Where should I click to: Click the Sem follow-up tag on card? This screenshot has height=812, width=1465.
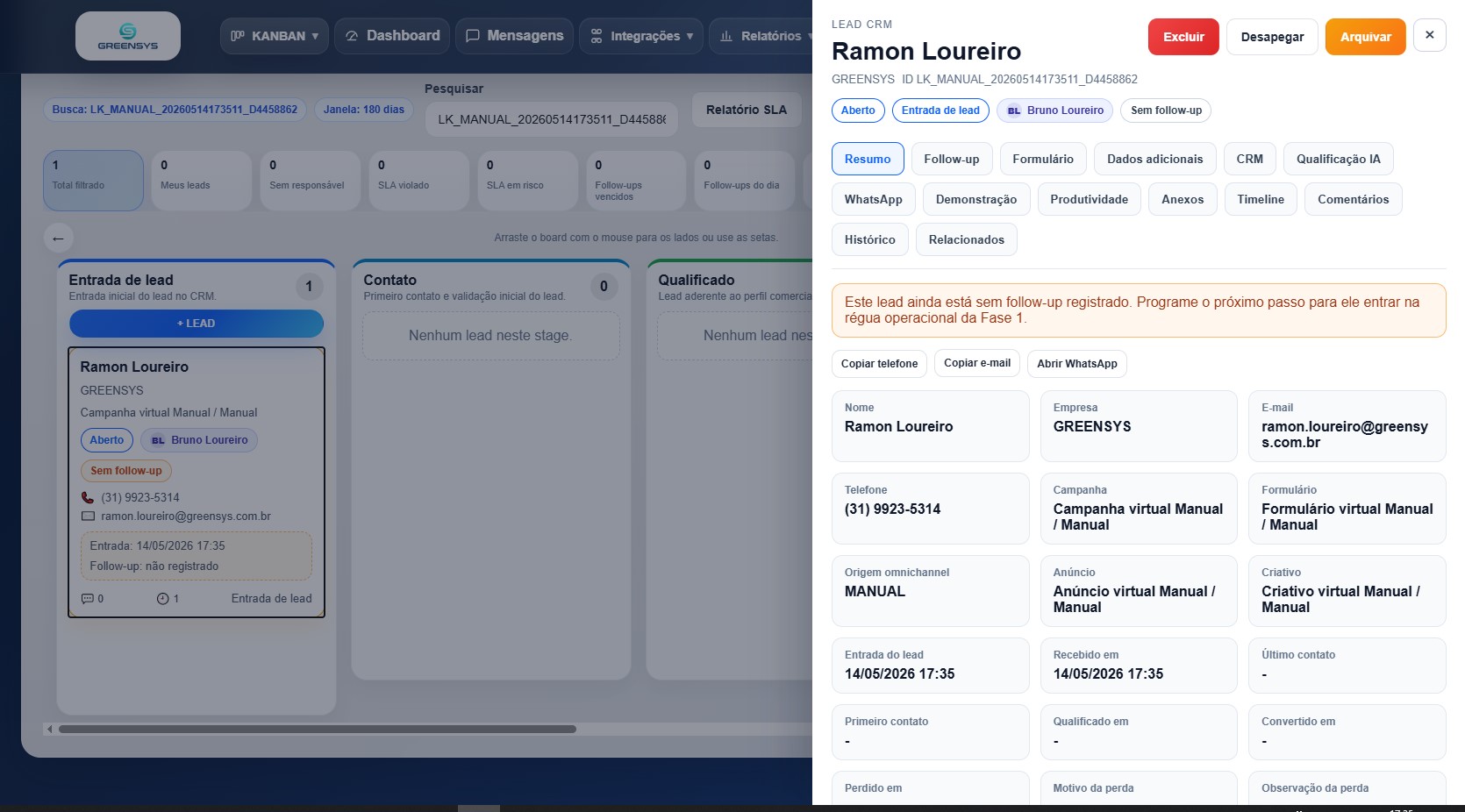coord(126,471)
